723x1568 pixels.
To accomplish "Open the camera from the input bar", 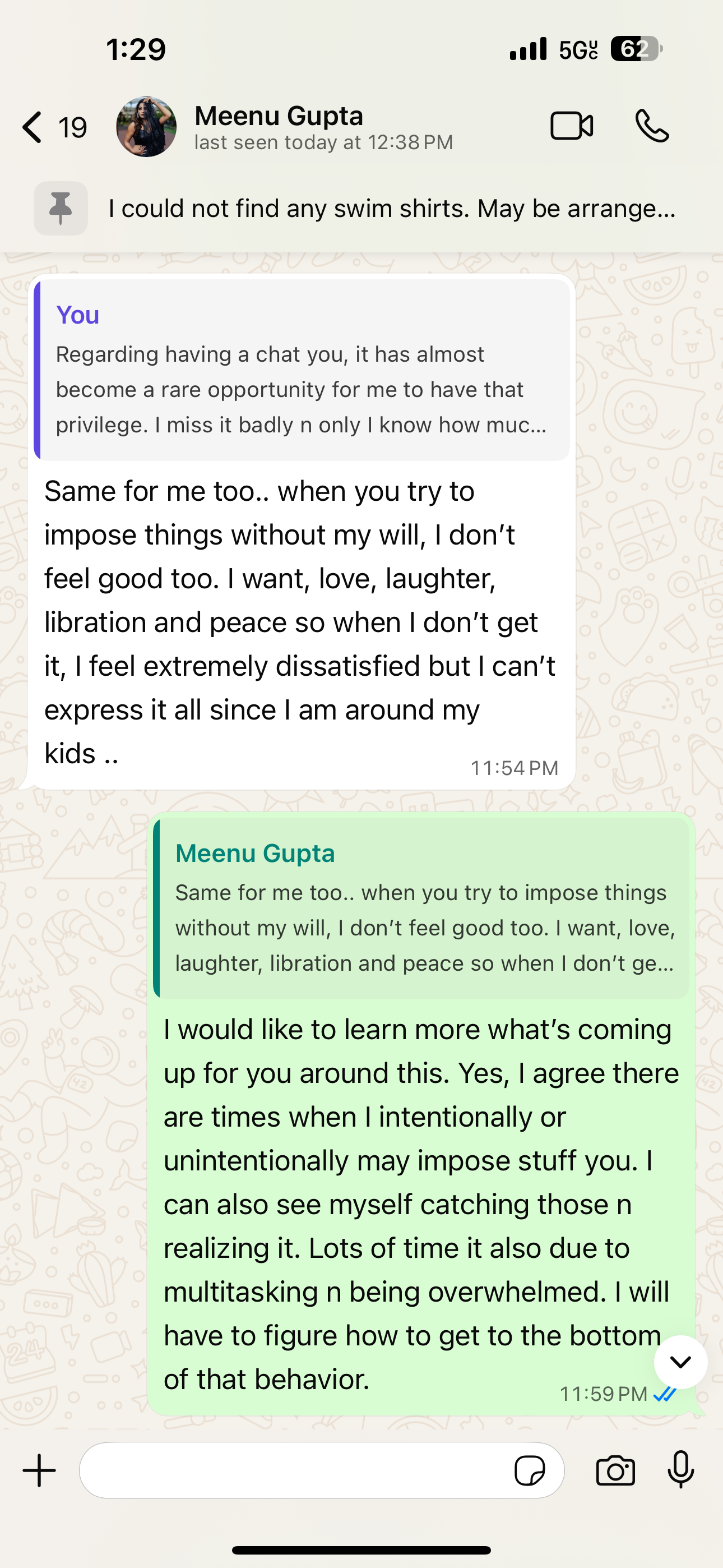I will (615, 1471).
